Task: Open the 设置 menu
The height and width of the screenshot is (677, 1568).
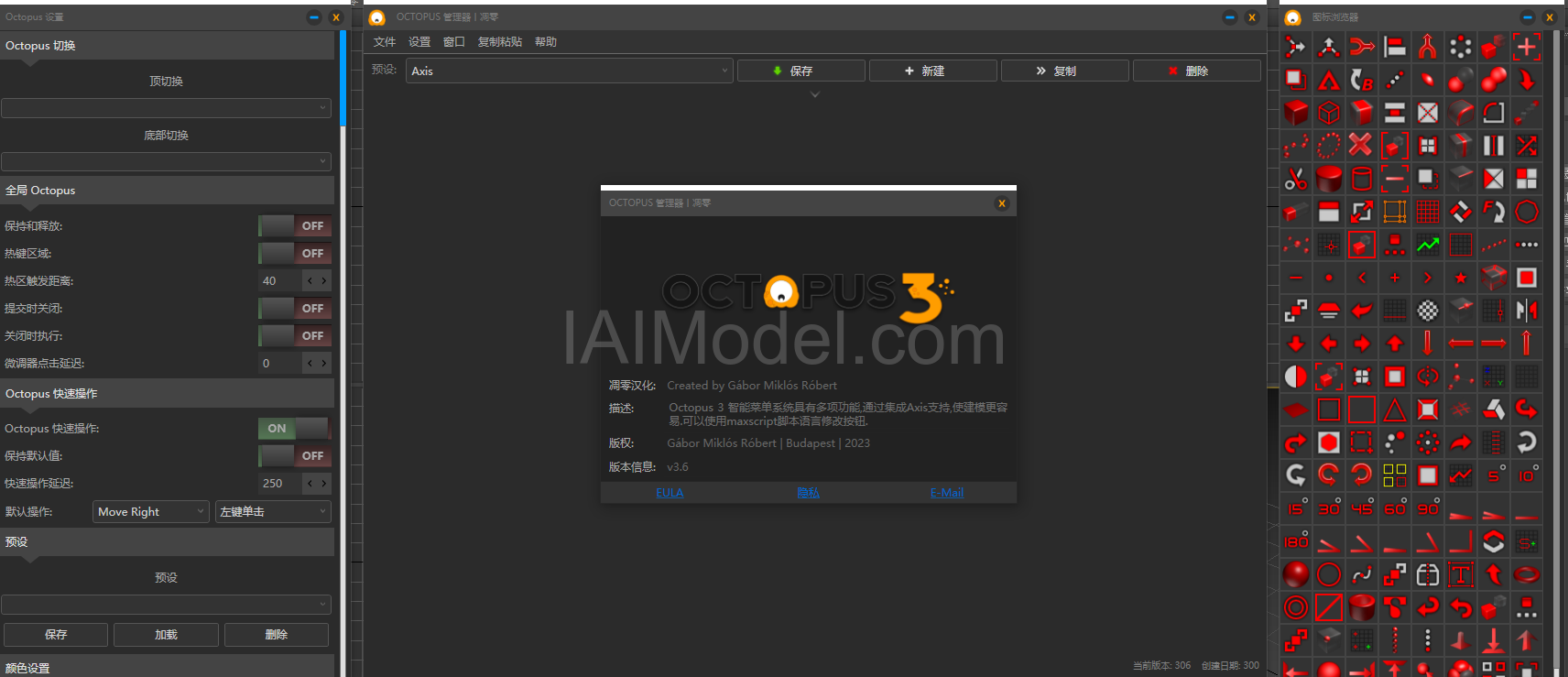Action: [x=419, y=42]
